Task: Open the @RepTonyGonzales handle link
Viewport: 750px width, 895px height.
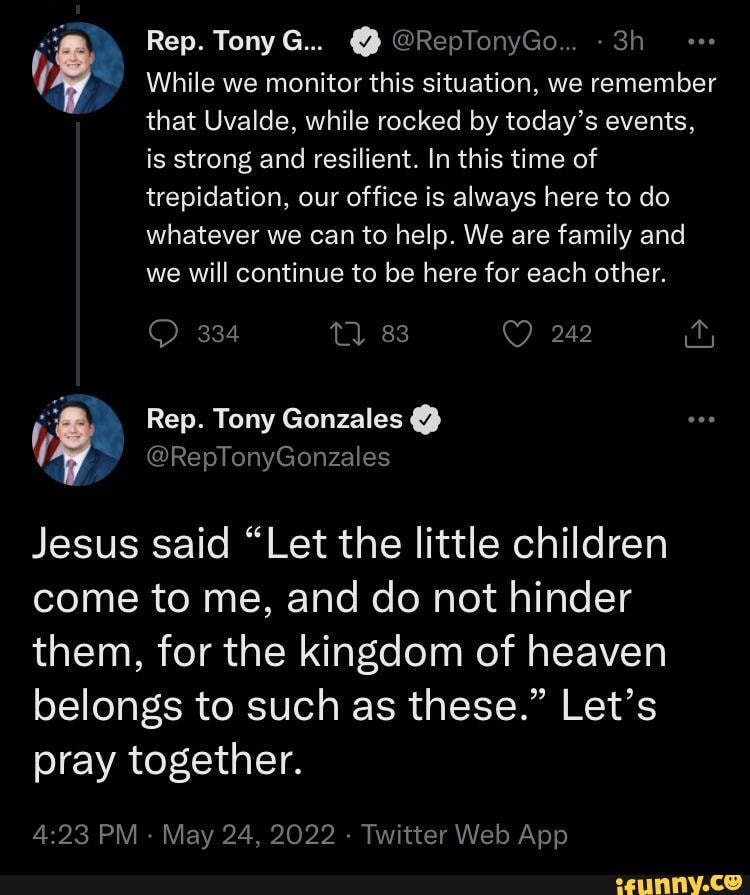Action: pyautogui.click(x=268, y=457)
